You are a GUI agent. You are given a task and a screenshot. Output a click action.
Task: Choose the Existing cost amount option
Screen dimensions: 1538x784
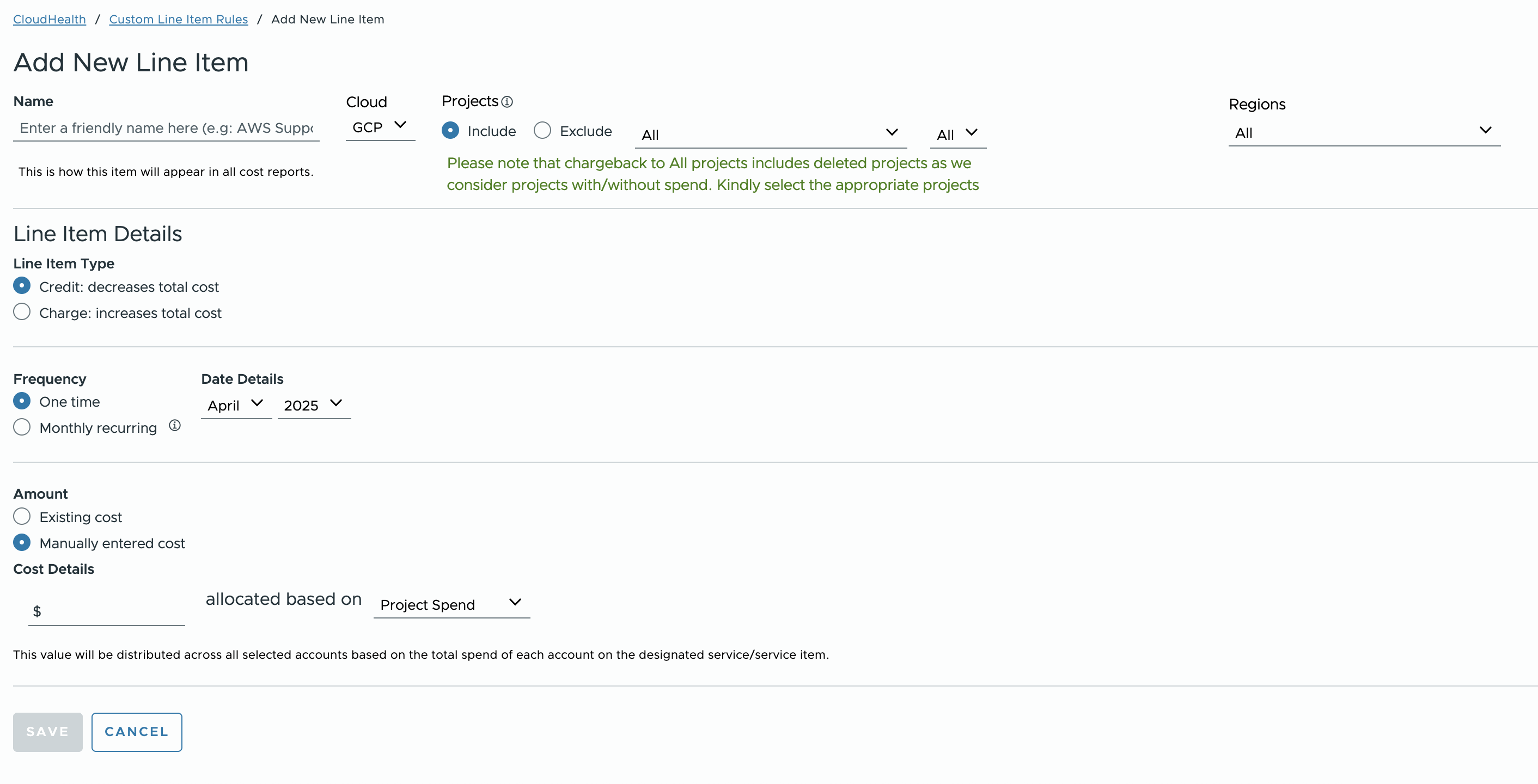(x=22, y=516)
